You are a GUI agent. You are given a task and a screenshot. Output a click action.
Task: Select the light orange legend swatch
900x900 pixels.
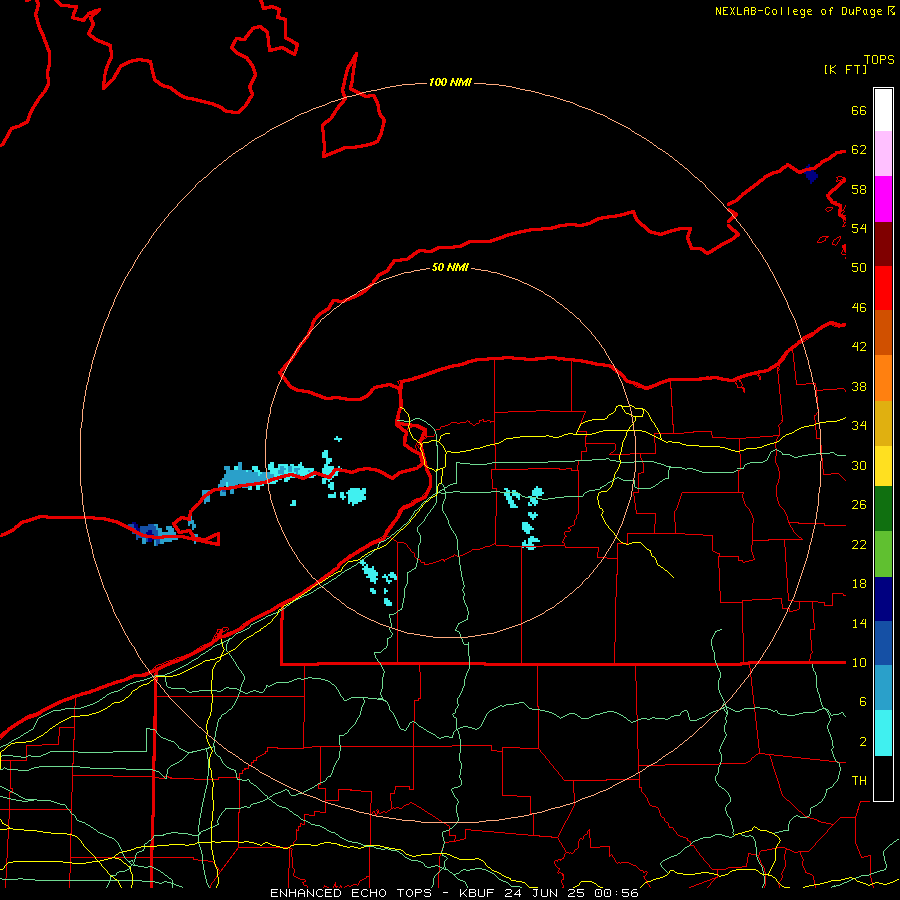point(883,378)
